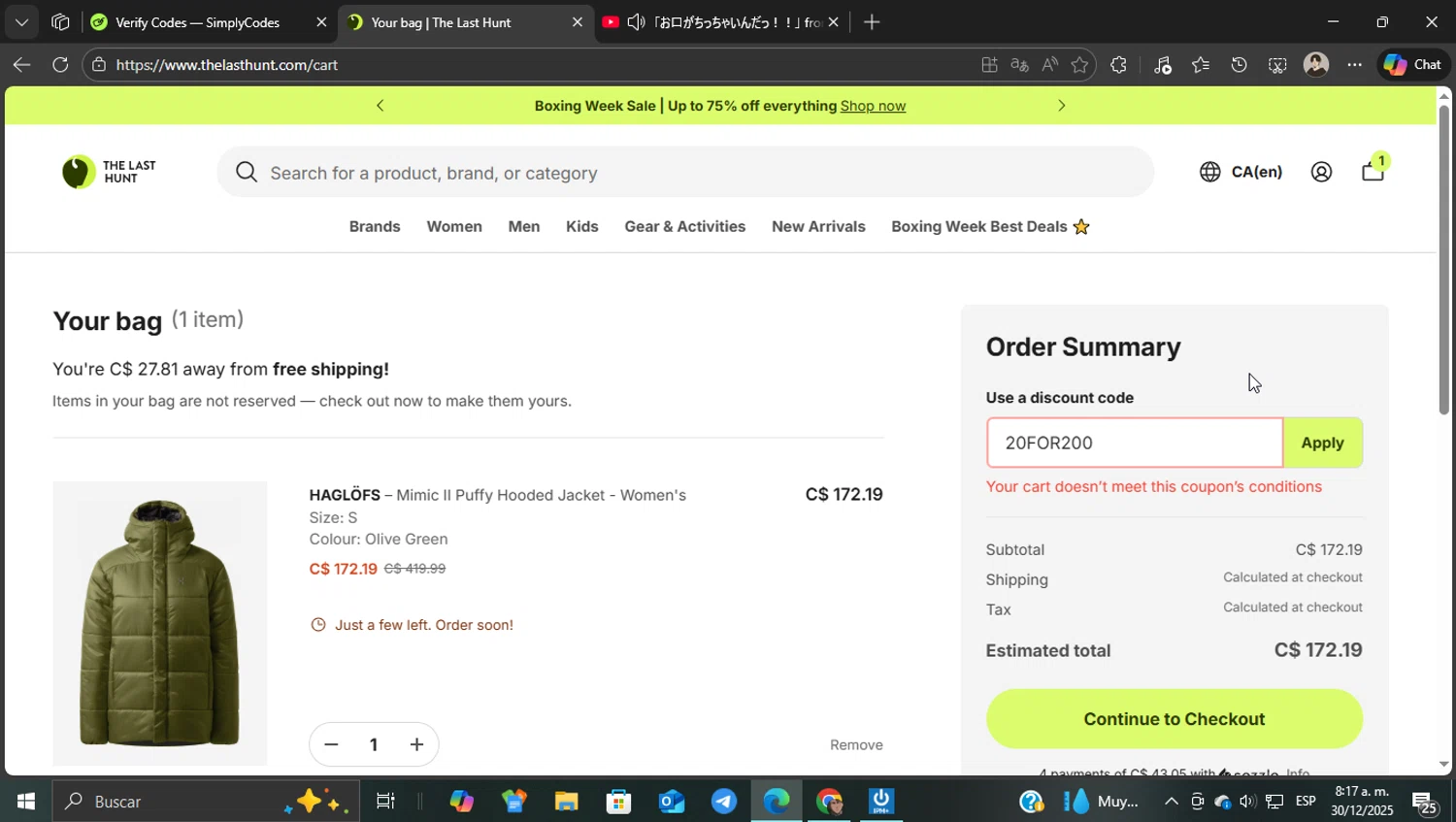Add page to favorites star icon
Screen dimensions: 1456x822
pos(1079,65)
